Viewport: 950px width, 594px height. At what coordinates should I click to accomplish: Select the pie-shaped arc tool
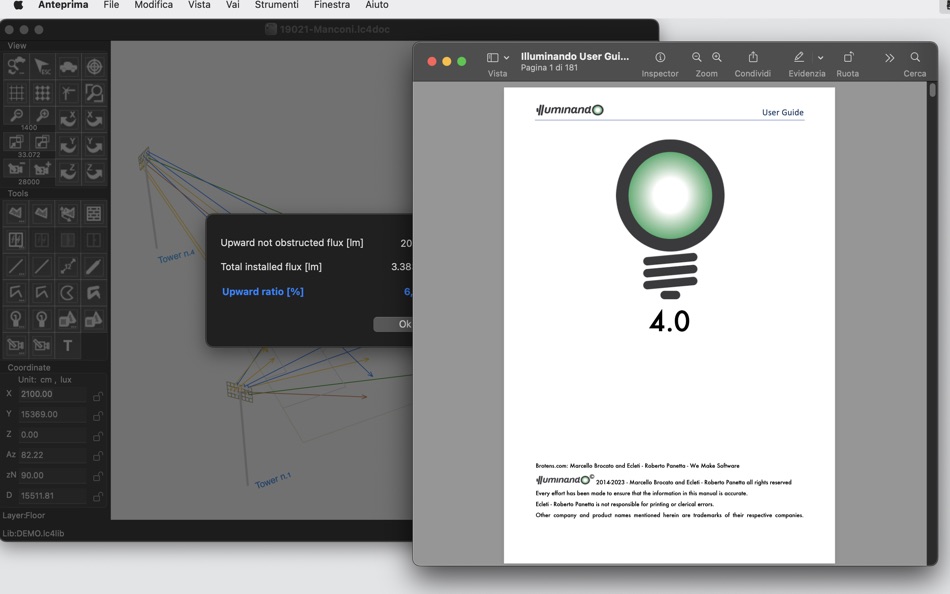point(68,293)
